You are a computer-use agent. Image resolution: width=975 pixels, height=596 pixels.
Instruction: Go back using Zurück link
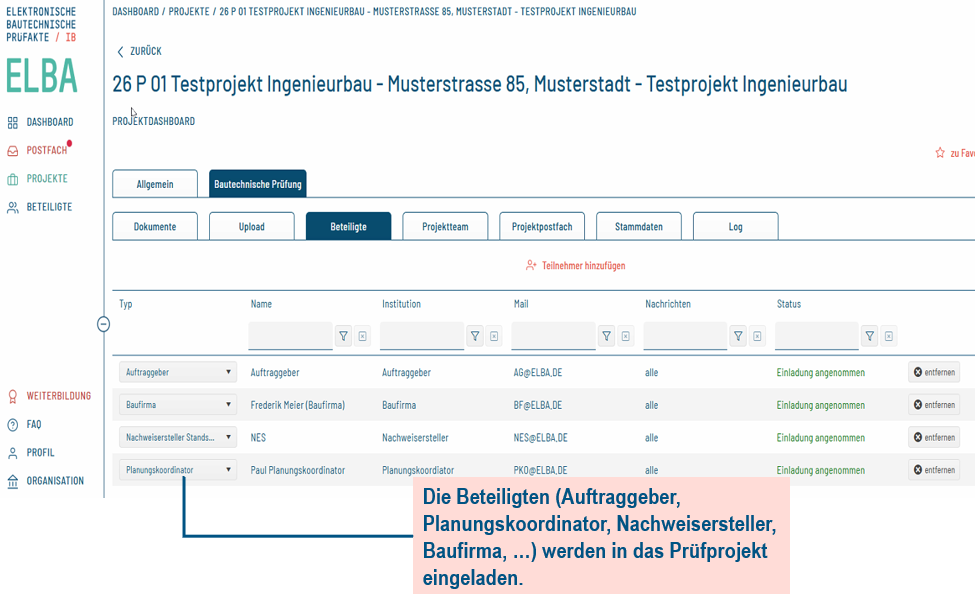coord(139,51)
